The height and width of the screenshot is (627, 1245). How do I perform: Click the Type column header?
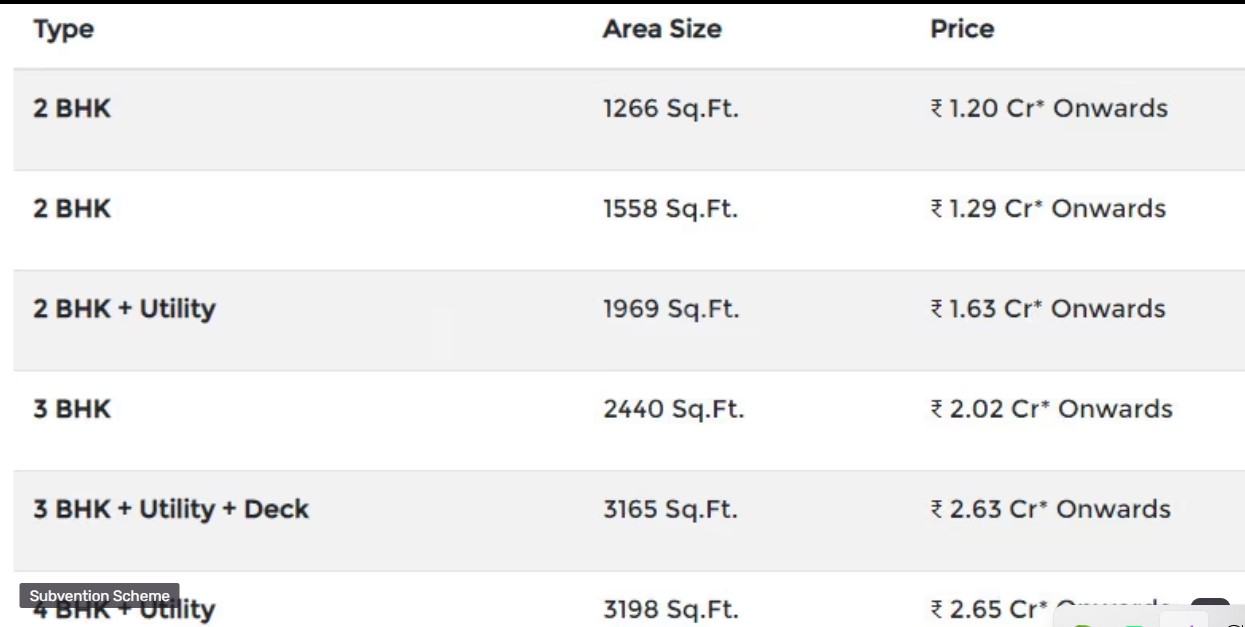(63, 30)
